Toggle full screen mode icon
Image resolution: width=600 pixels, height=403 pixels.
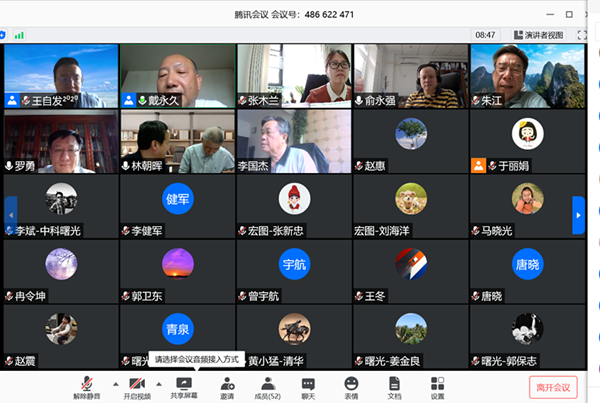(x=580, y=34)
